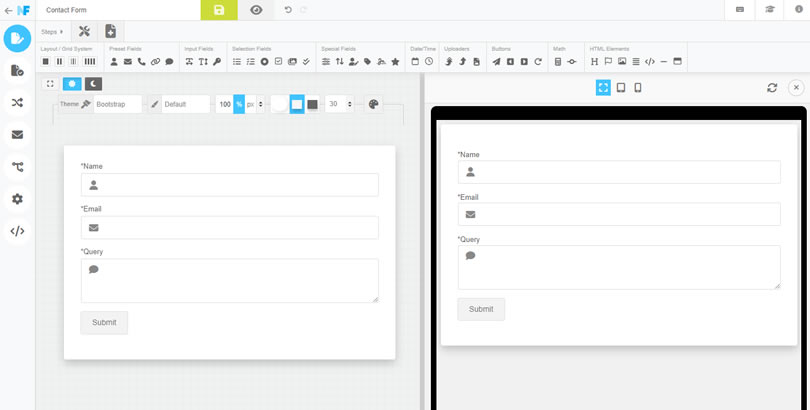Go back using the top-left arrow
Image resolution: width=810 pixels, height=410 pixels.
(x=8, y=10)
